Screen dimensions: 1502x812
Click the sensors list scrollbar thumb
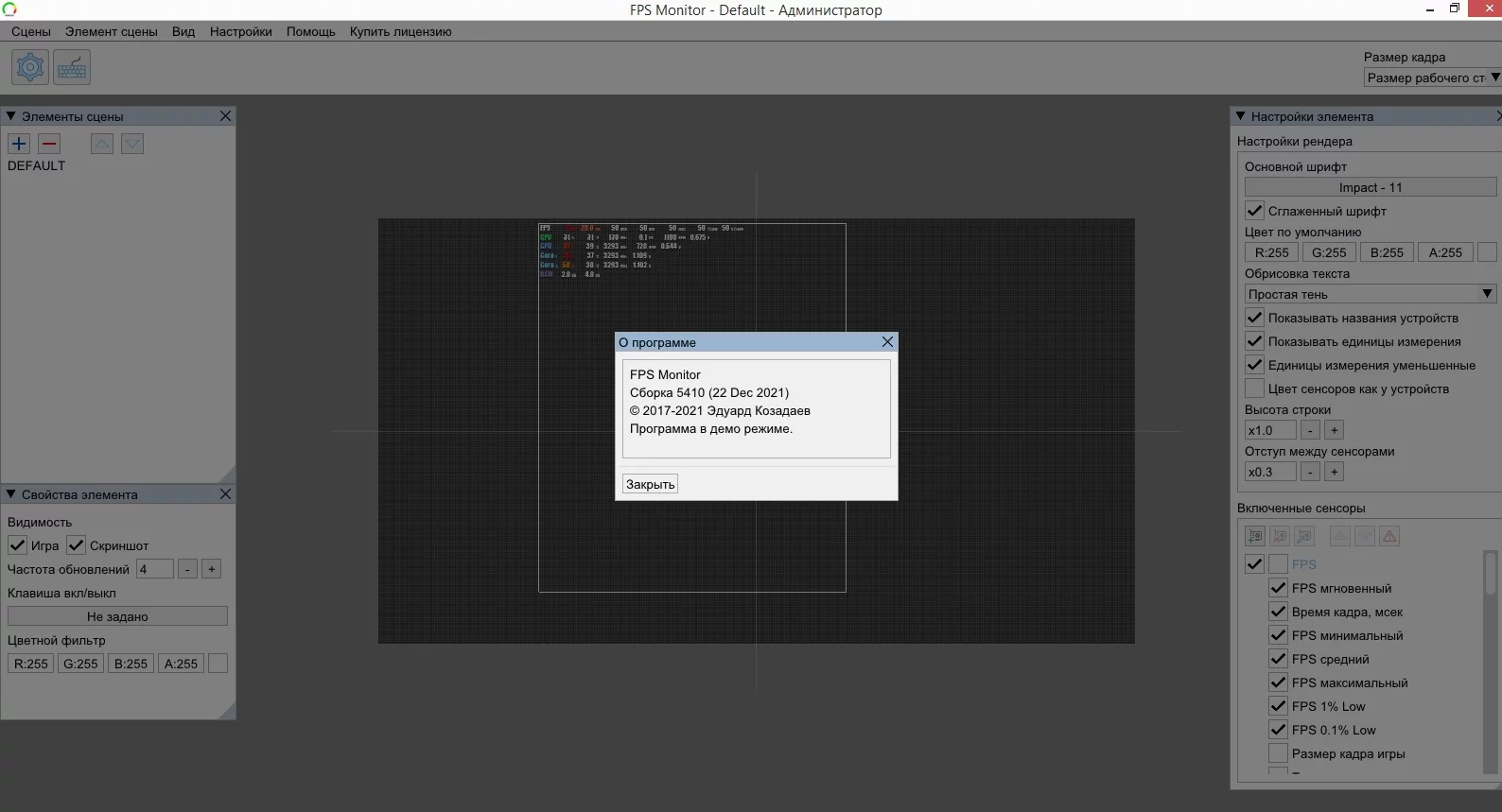point(1491,573)
